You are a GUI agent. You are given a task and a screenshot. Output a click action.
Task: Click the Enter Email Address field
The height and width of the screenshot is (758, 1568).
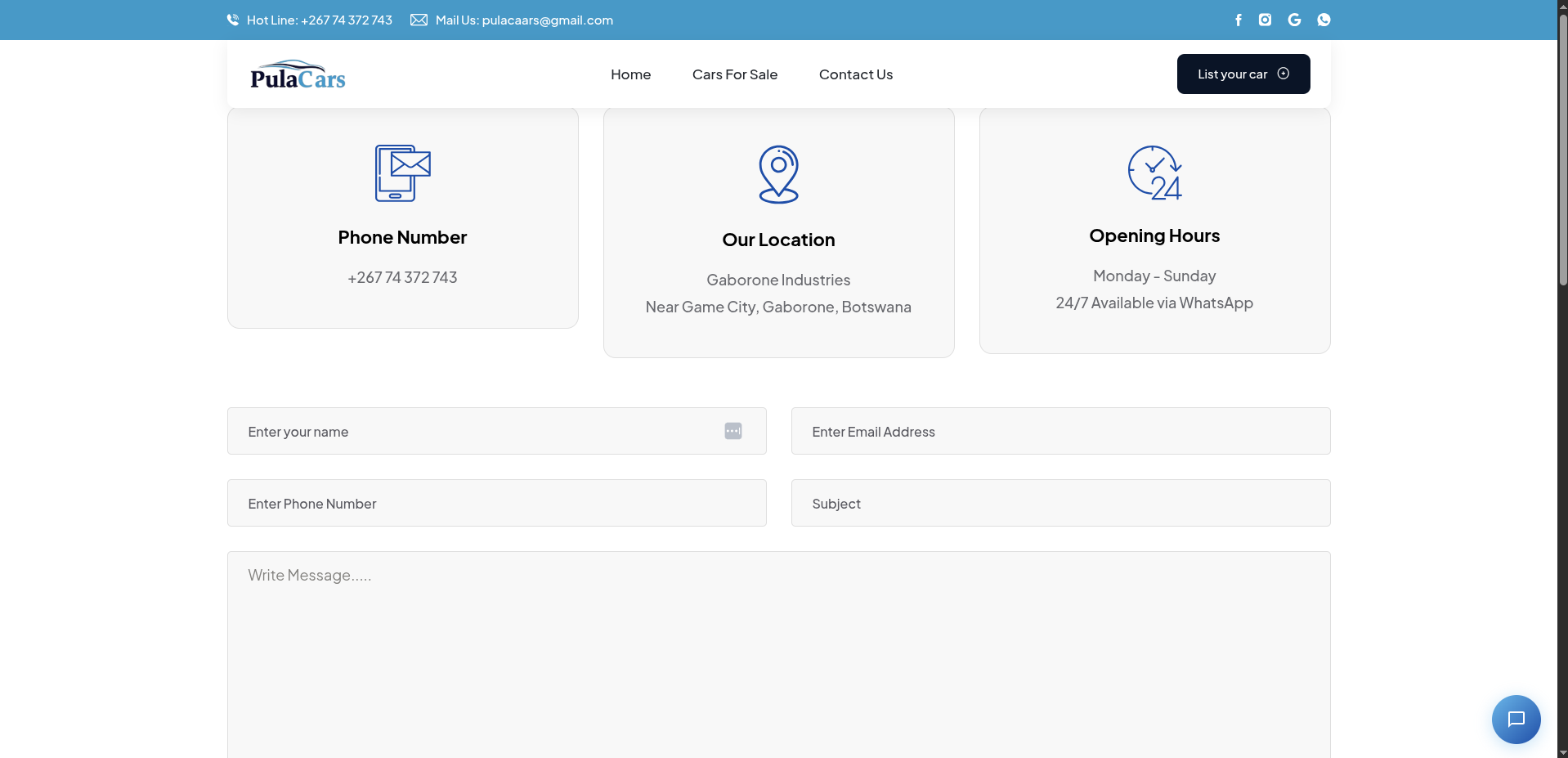[x=1060, y=431]
